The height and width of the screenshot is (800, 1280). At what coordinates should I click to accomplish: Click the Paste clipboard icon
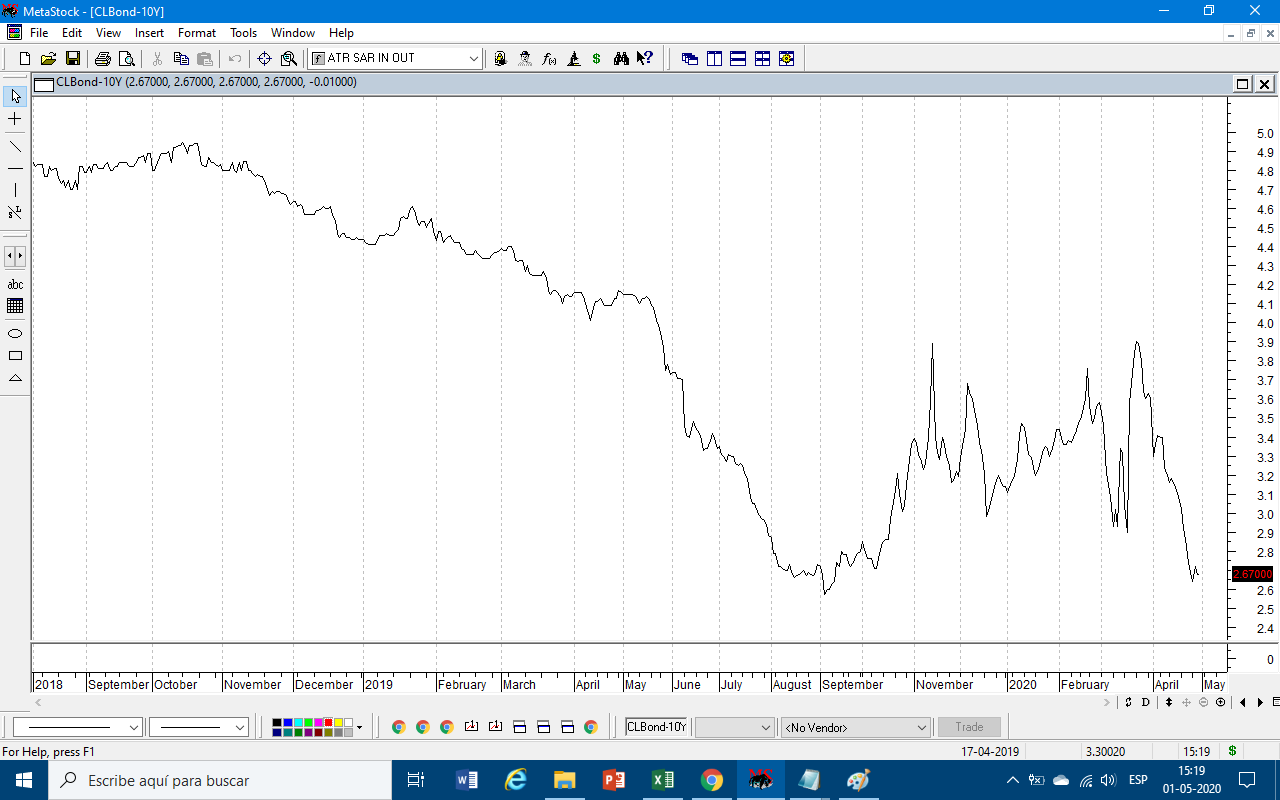[x=205, y=59]
